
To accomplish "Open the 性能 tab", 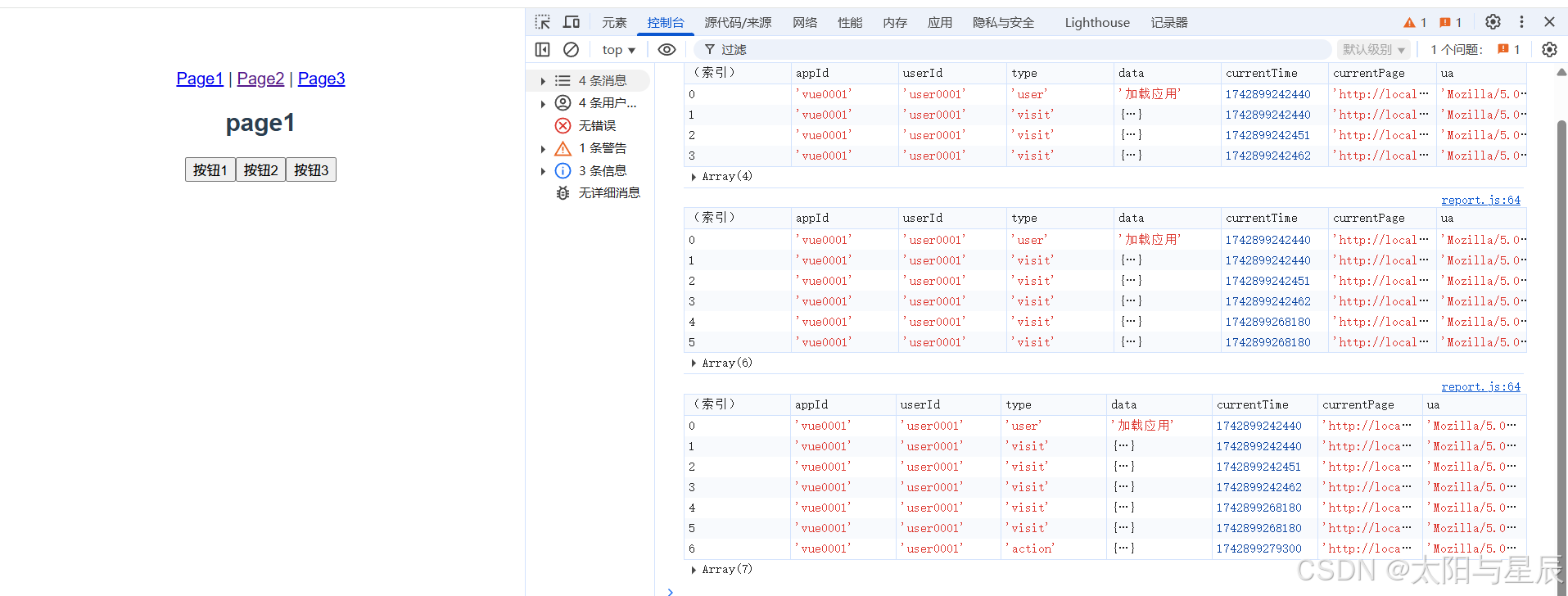I will [850, 22].
